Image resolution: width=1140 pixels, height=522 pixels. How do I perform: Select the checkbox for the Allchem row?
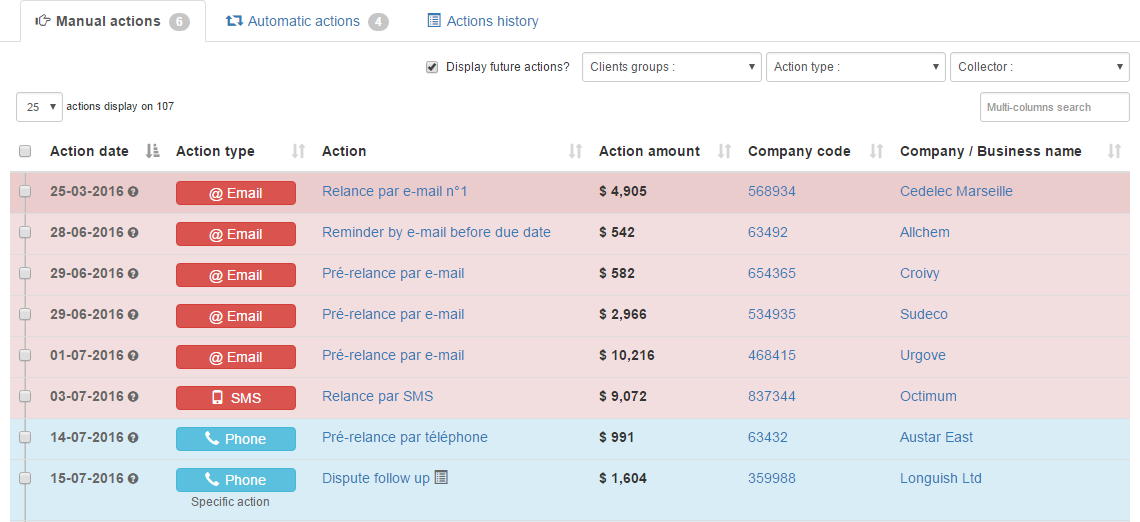coord(25,233)
